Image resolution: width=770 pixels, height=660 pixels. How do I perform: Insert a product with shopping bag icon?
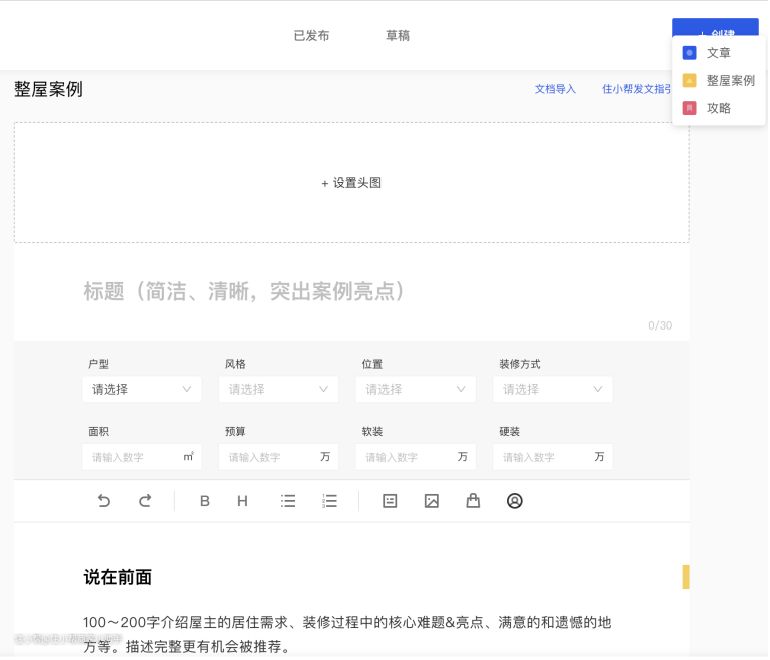(x=473, y=502)
